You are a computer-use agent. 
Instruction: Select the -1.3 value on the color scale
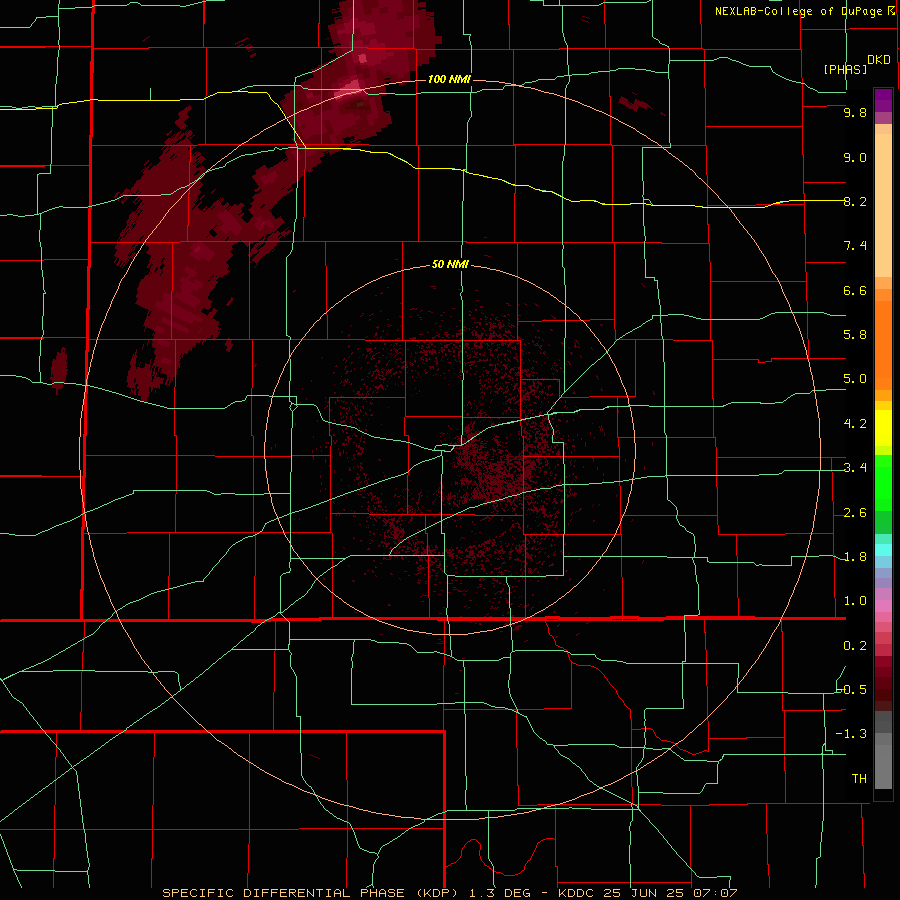point(852,734)
